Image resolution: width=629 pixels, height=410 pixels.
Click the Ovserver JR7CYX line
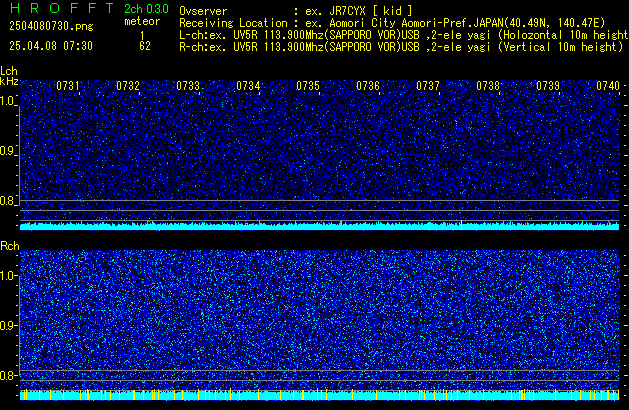(296, 11)
